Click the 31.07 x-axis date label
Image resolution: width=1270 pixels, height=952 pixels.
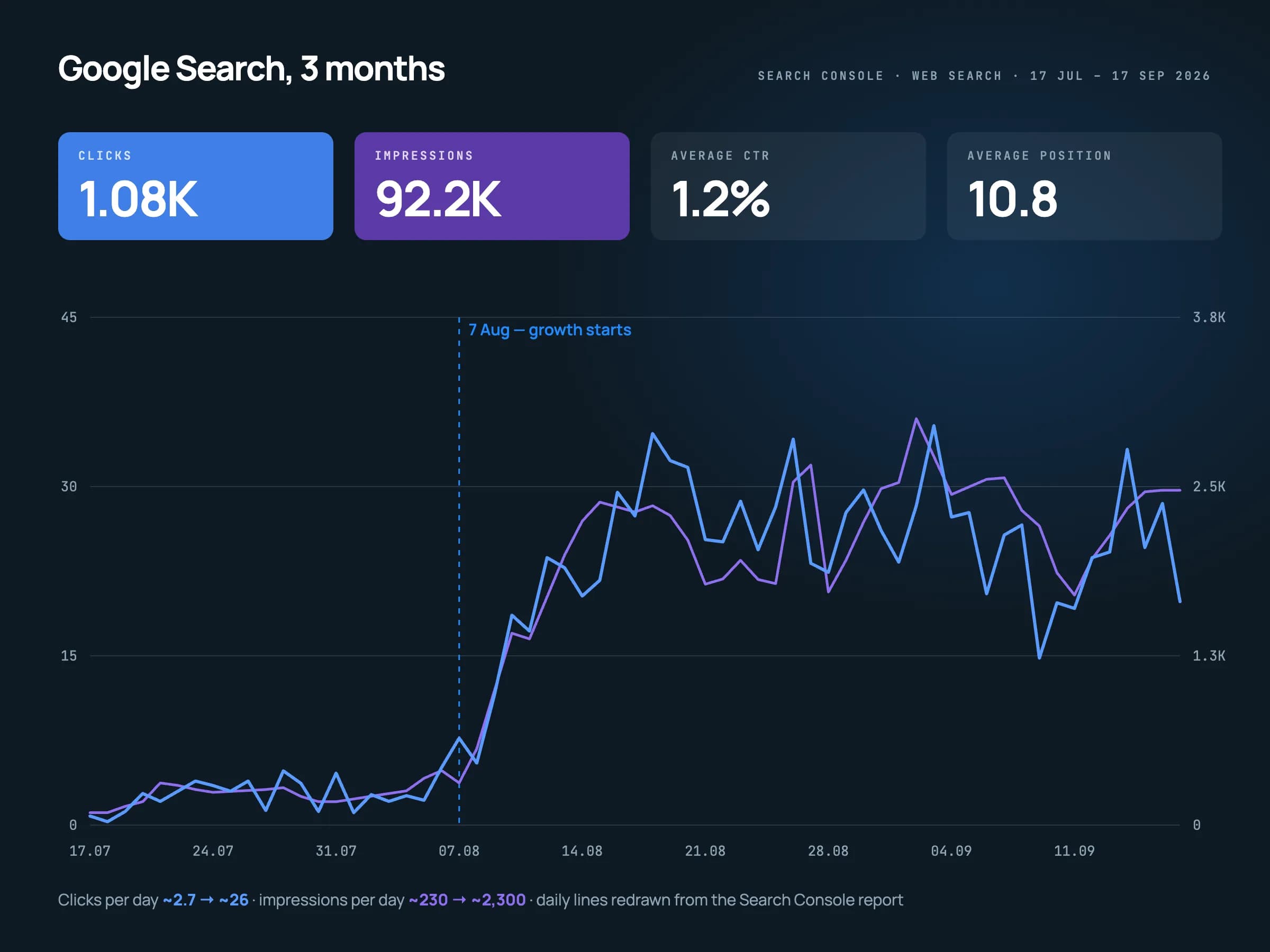click(x=336, y=850)
